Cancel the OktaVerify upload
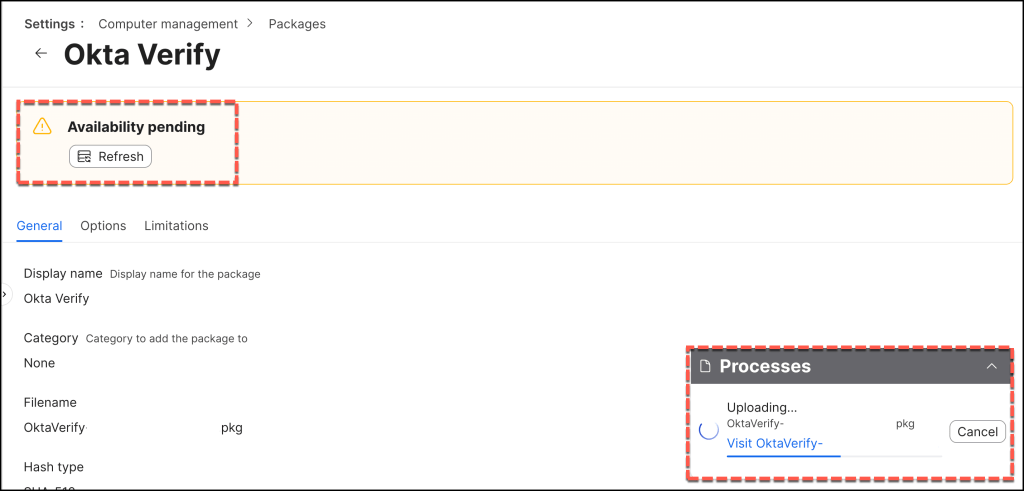 (977, 432)
